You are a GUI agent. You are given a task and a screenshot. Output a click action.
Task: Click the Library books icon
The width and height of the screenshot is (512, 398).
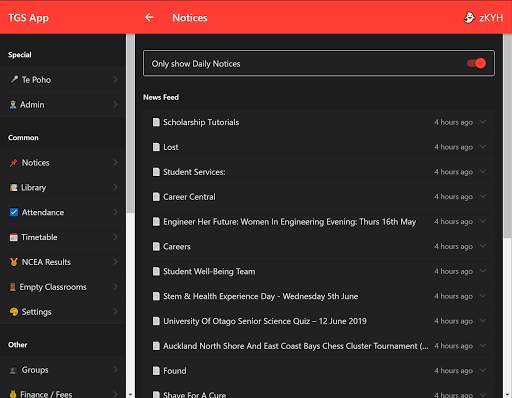(x=14, y=188)
